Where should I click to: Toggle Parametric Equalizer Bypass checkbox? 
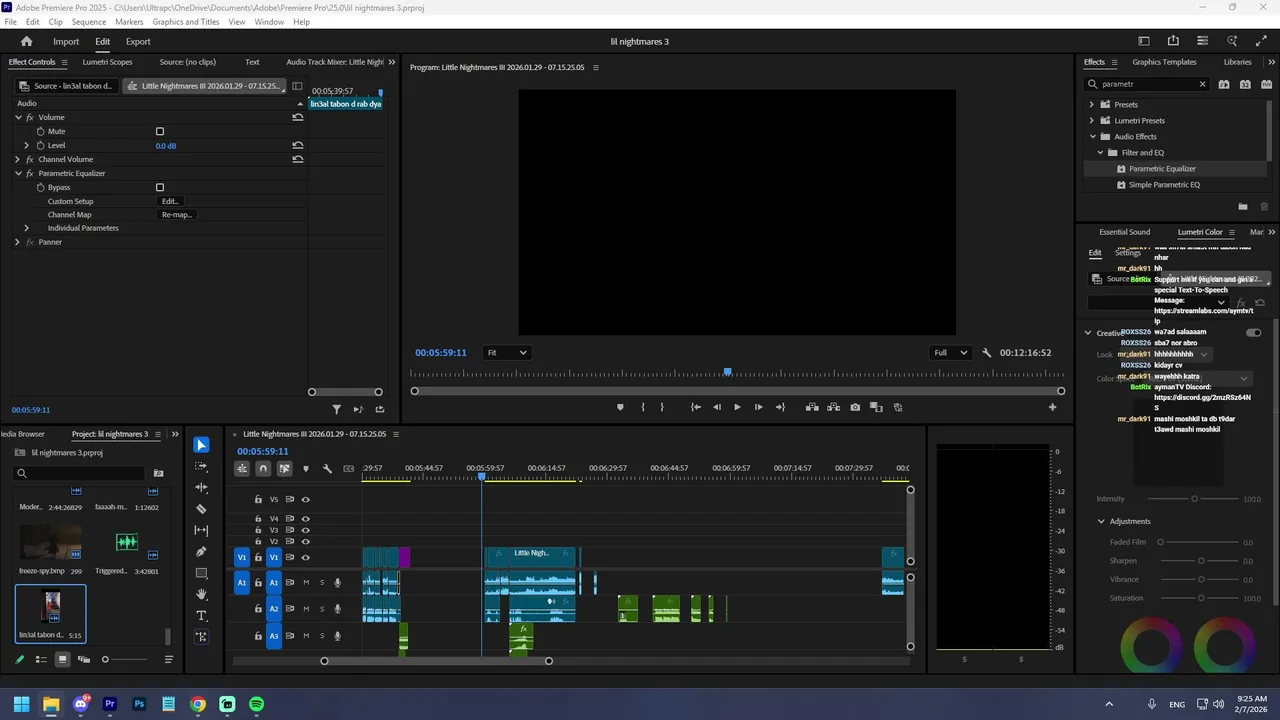pyautogui.click(x=160, y=187)
